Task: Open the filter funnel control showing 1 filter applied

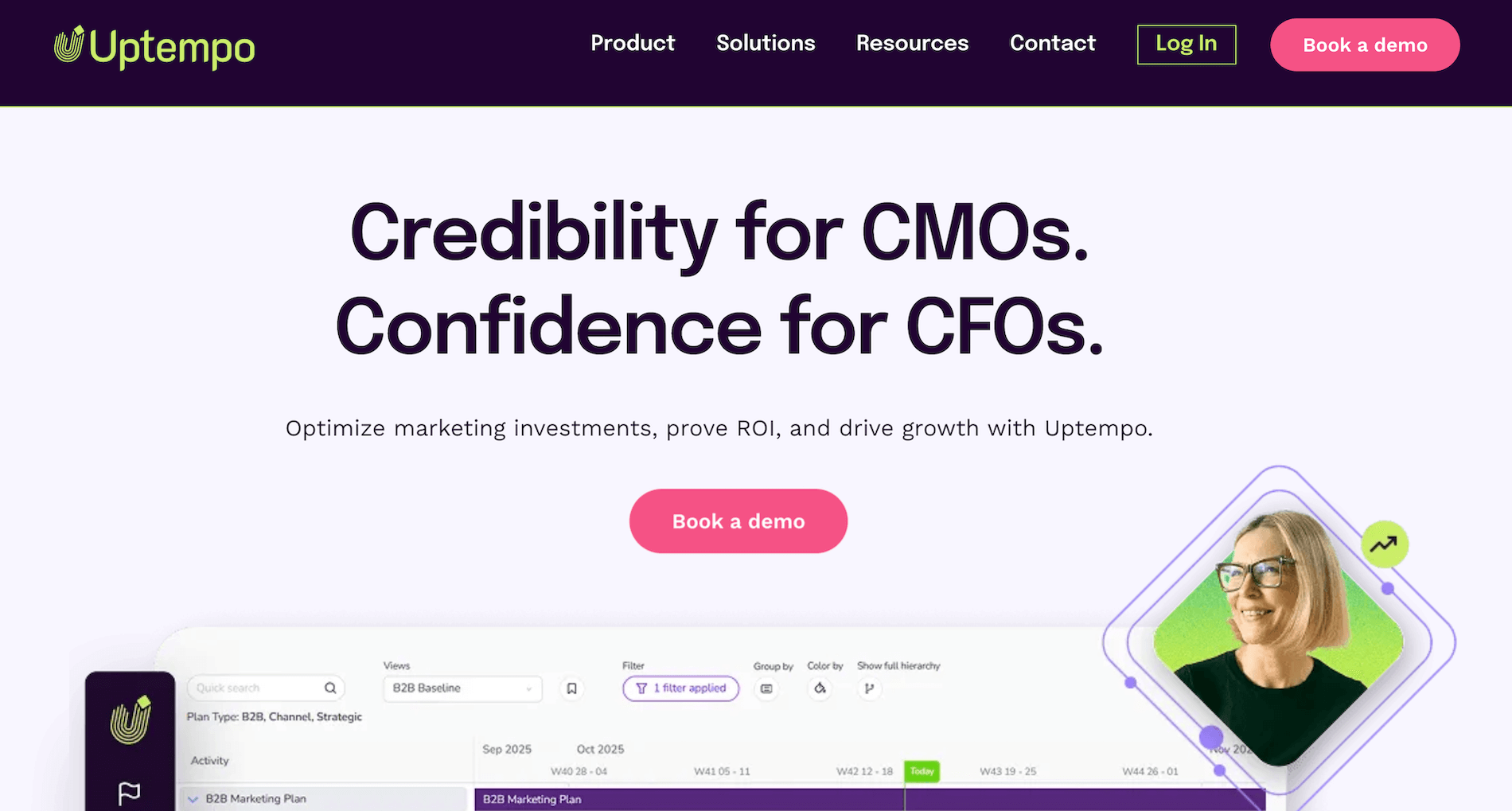Action: point(680,688)
